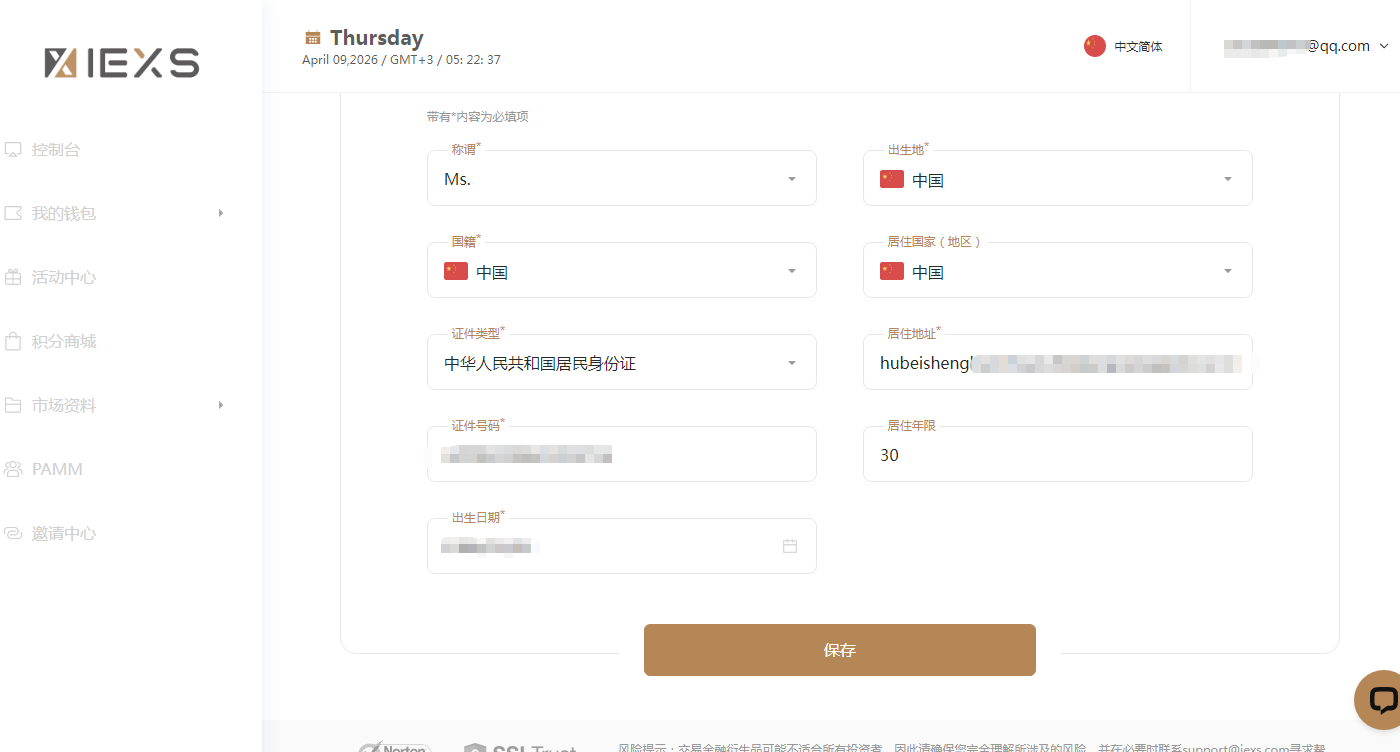Viewport: 1400px width, 752px height.
Task: Open the 国籍 nationality dropdown
Action: tap(621, 272)
